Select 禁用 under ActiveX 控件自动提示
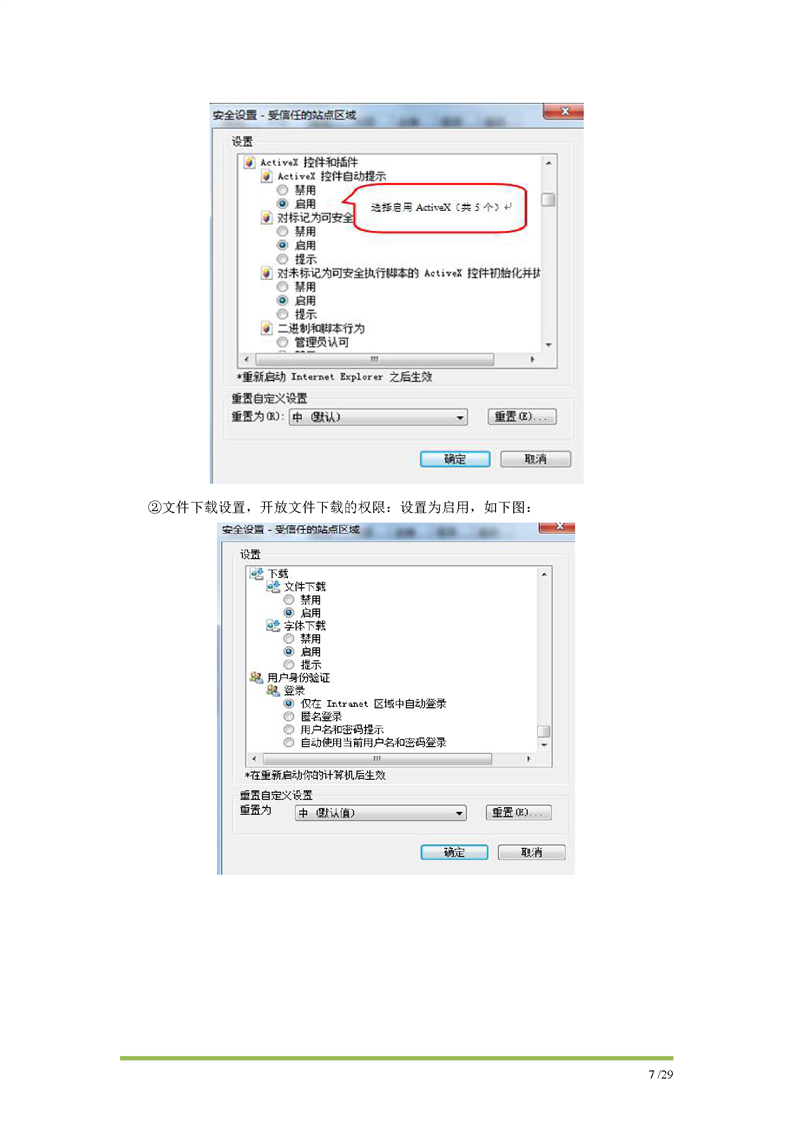 [x=283, y=190]
